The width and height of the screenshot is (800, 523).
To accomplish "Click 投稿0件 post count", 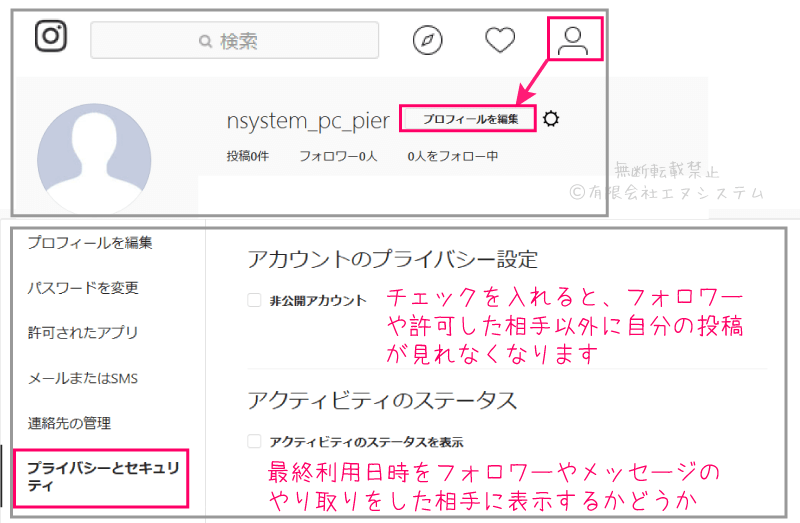I will [x=247, y=156].
